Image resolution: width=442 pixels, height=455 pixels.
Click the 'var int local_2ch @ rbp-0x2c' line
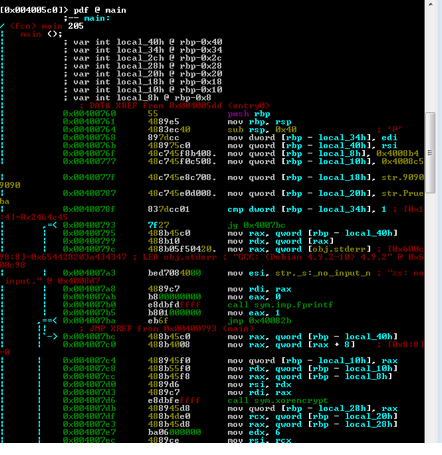(x=143, y=58)
